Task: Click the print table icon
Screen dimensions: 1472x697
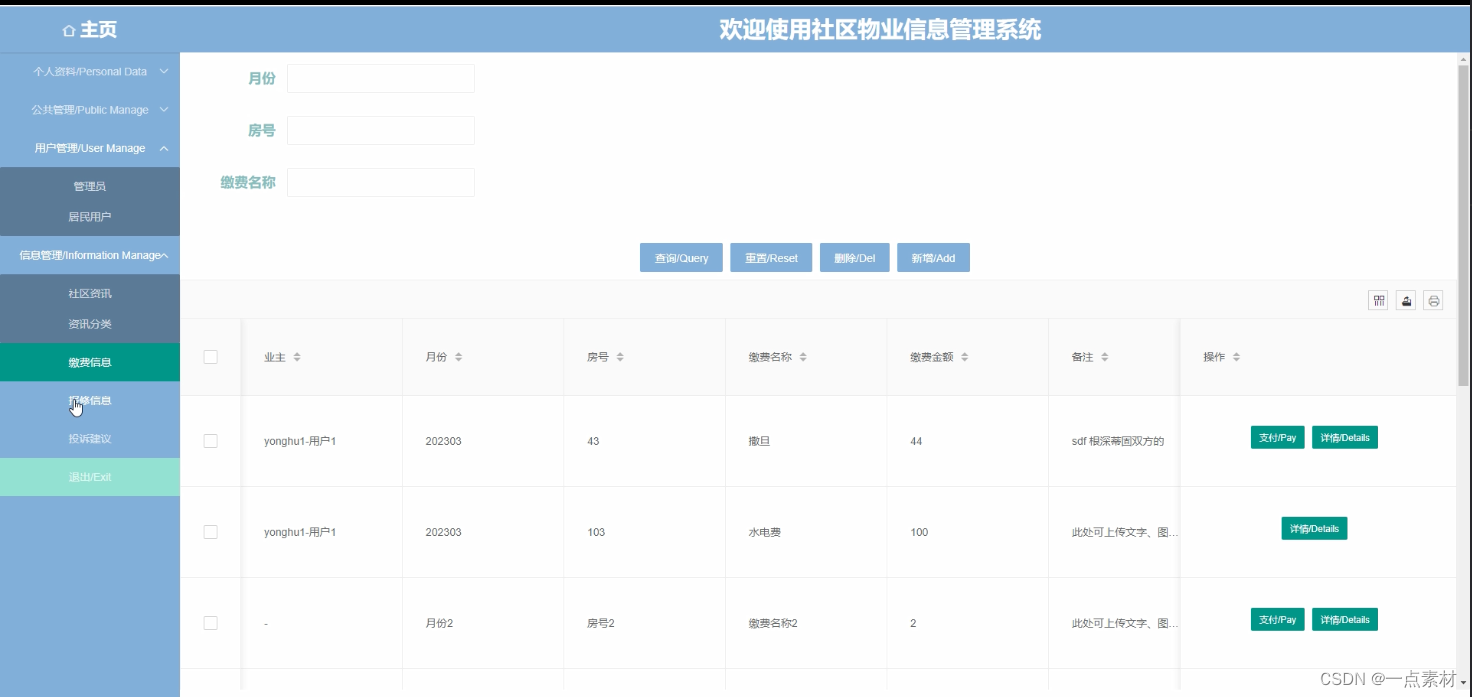Action: [1432, 299]
